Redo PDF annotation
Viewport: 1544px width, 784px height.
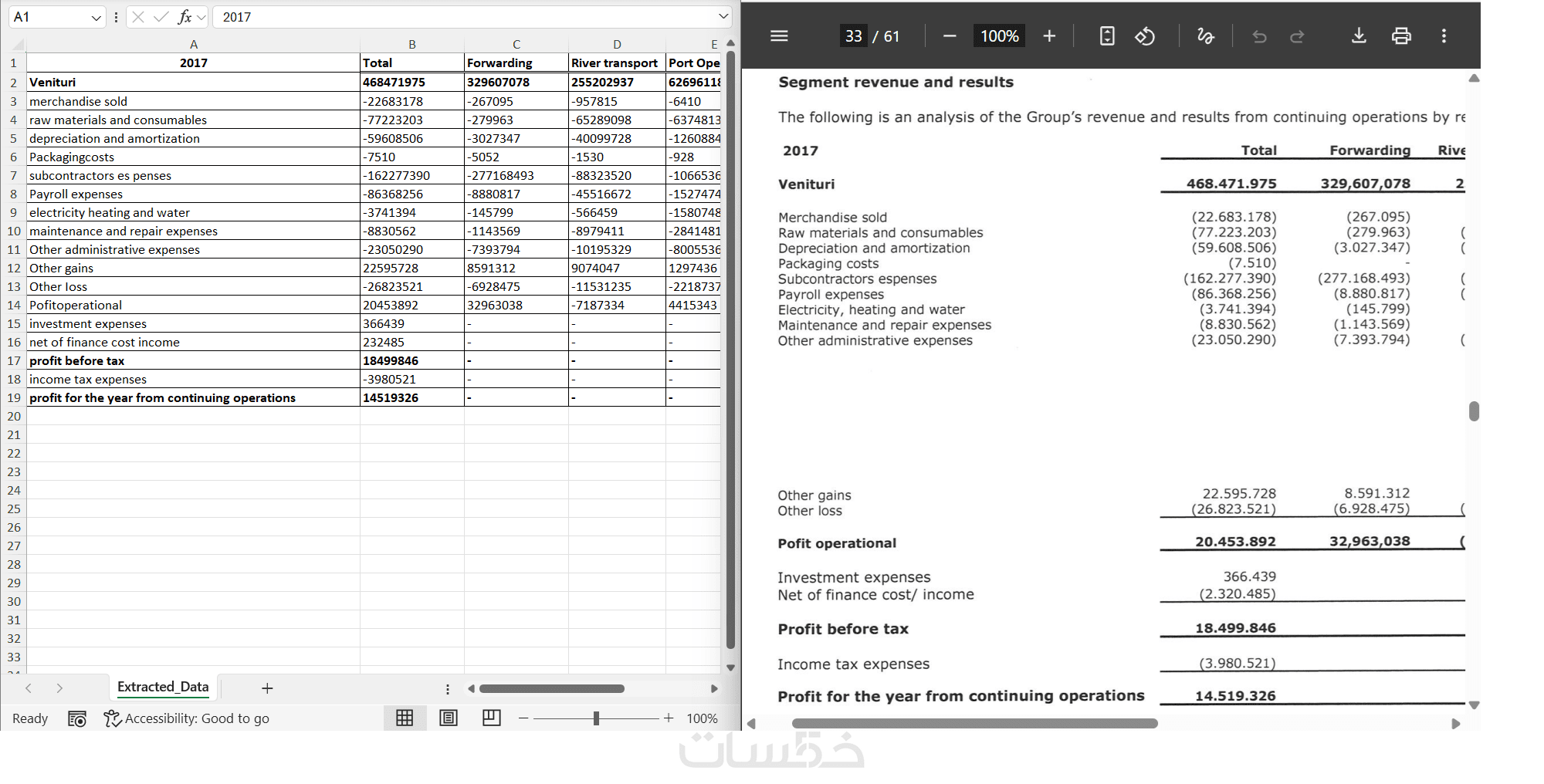[x=1297, y=36]
